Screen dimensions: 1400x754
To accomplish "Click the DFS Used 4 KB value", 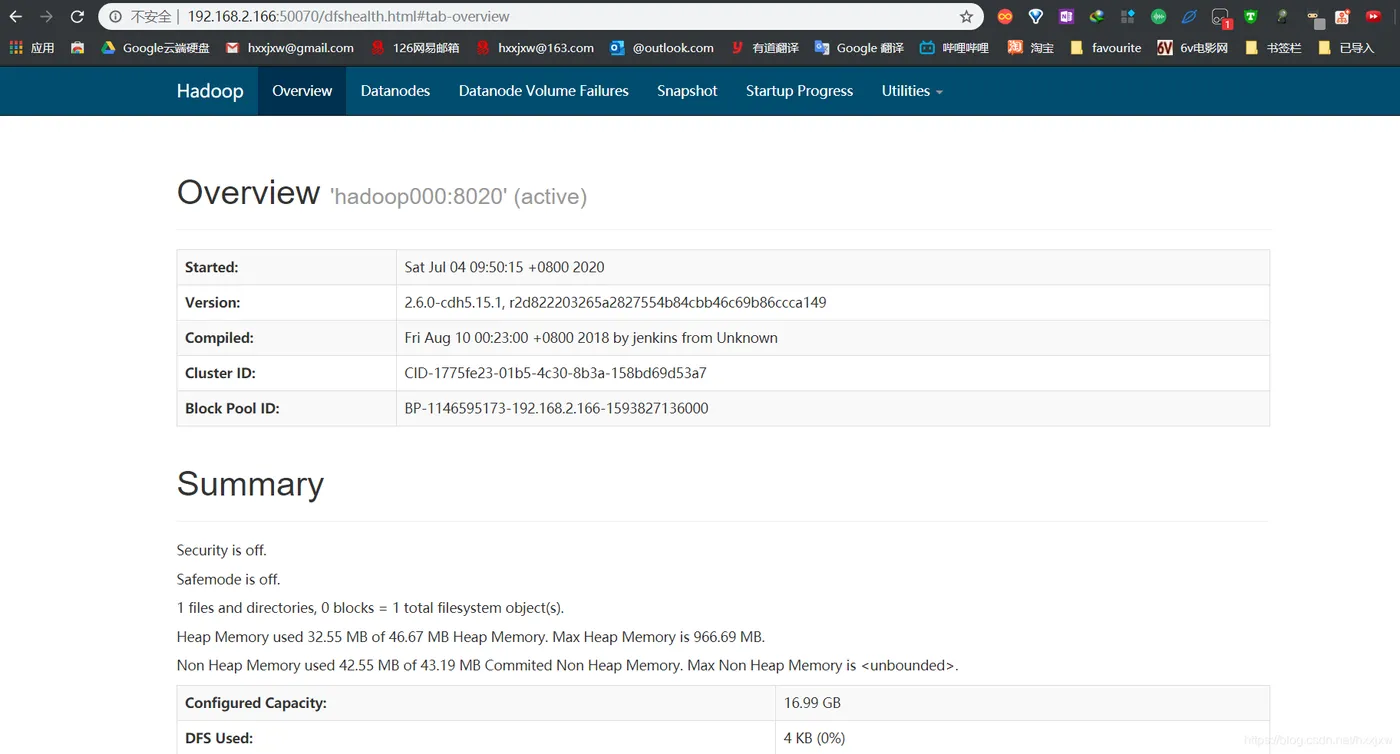I will click(814, 738).
